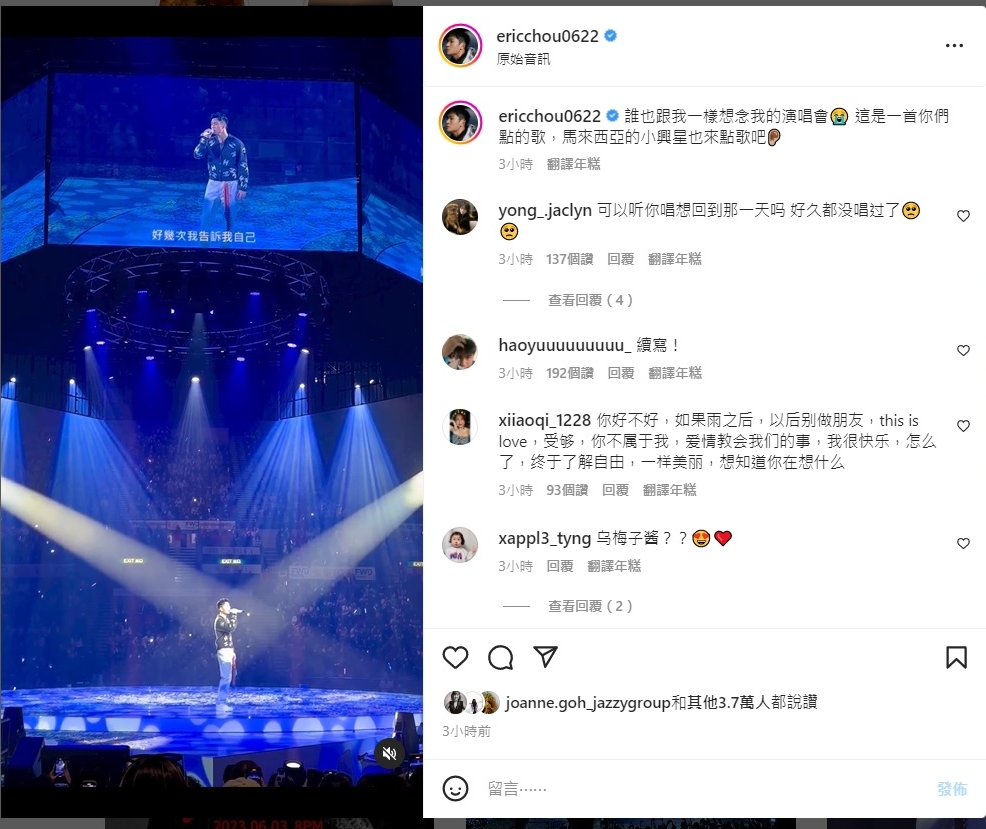Like haoyuuuuuuuuu_'s comment
Image resolution: width=986 pixels, height=829 pixels.
coord(963,350)
